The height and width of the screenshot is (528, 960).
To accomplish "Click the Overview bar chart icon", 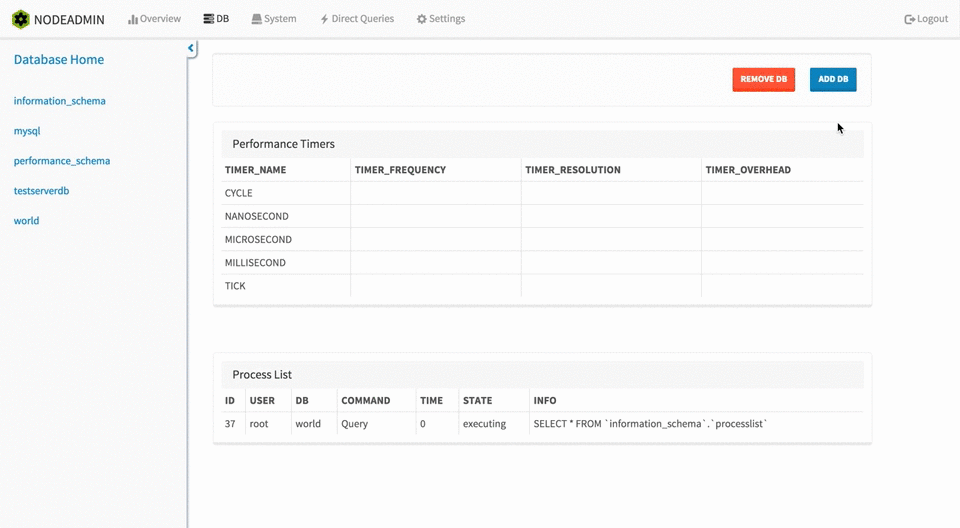I will pos(133,19).
